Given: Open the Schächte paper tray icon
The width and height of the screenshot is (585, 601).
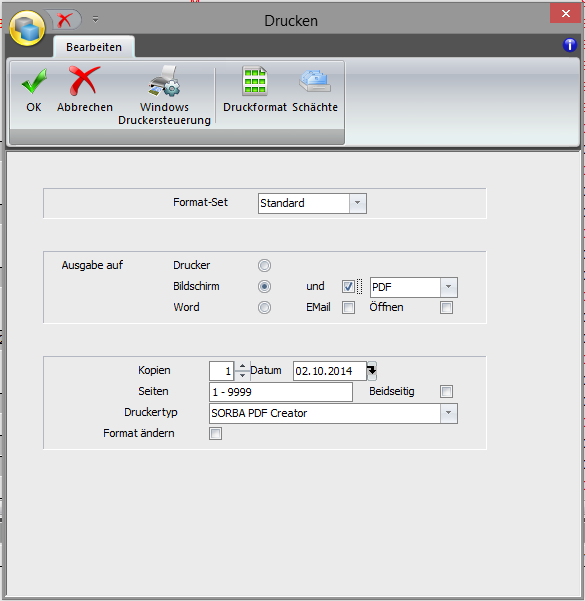Looking at the screenshot, I should (x=314, y=81).
